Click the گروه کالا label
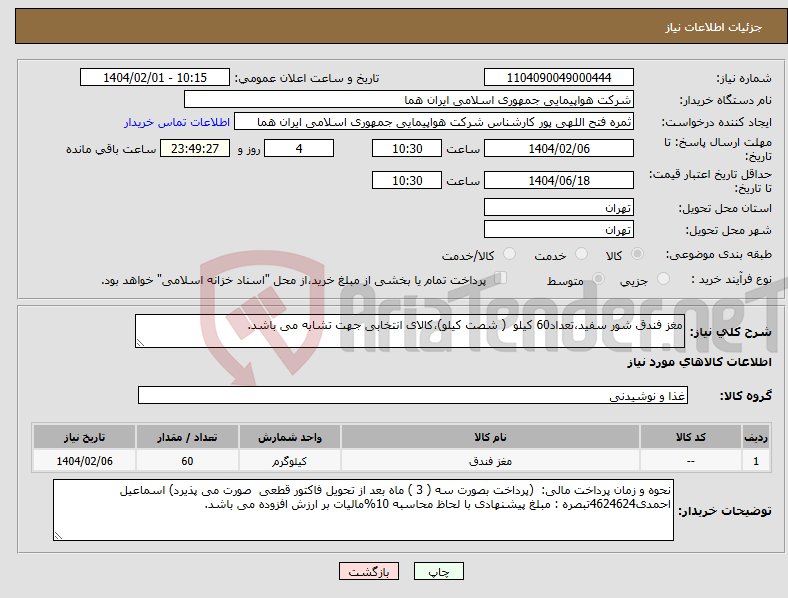Screen dimensions: 788x598 746,396
